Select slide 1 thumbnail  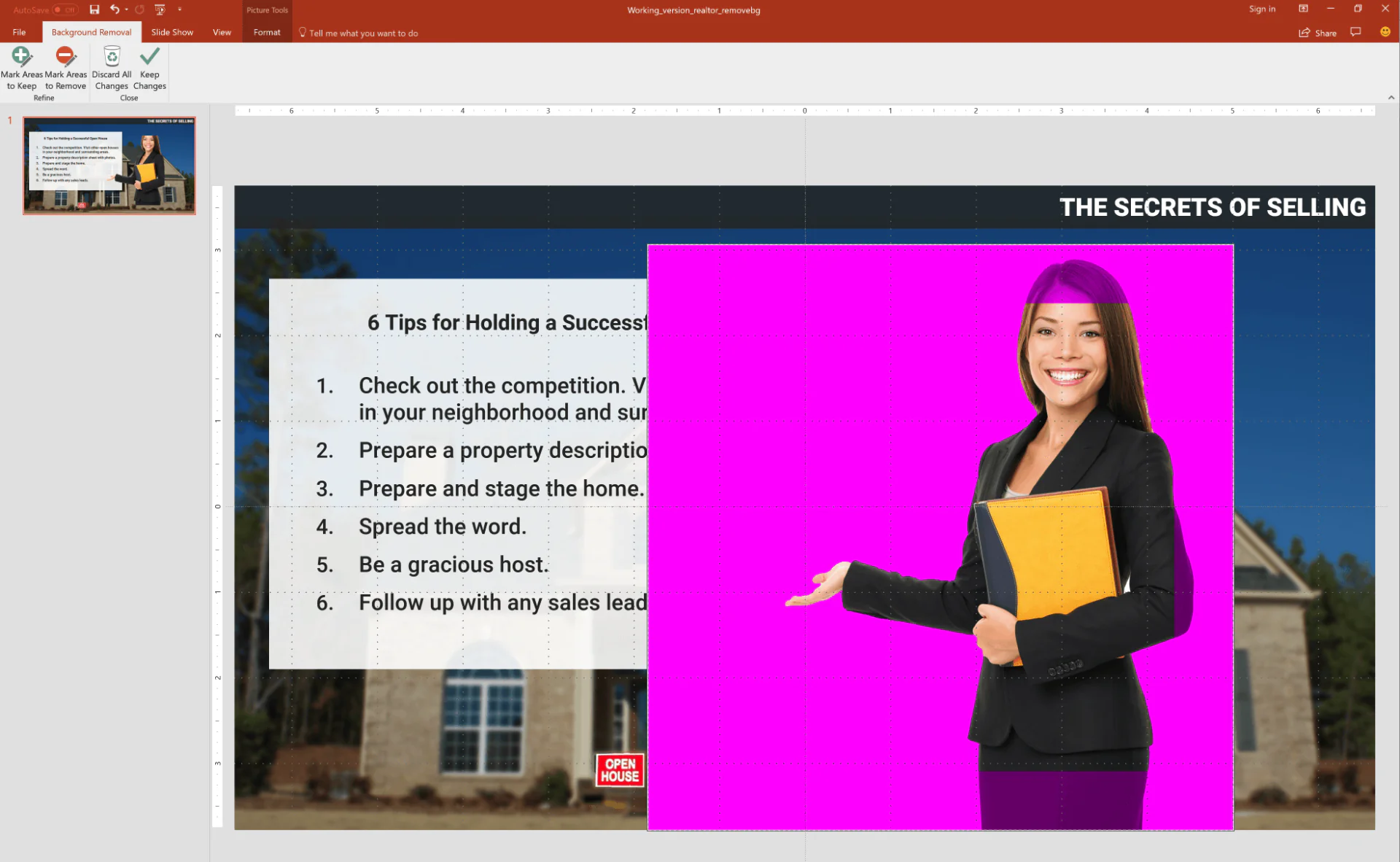[x=109, y=166]
